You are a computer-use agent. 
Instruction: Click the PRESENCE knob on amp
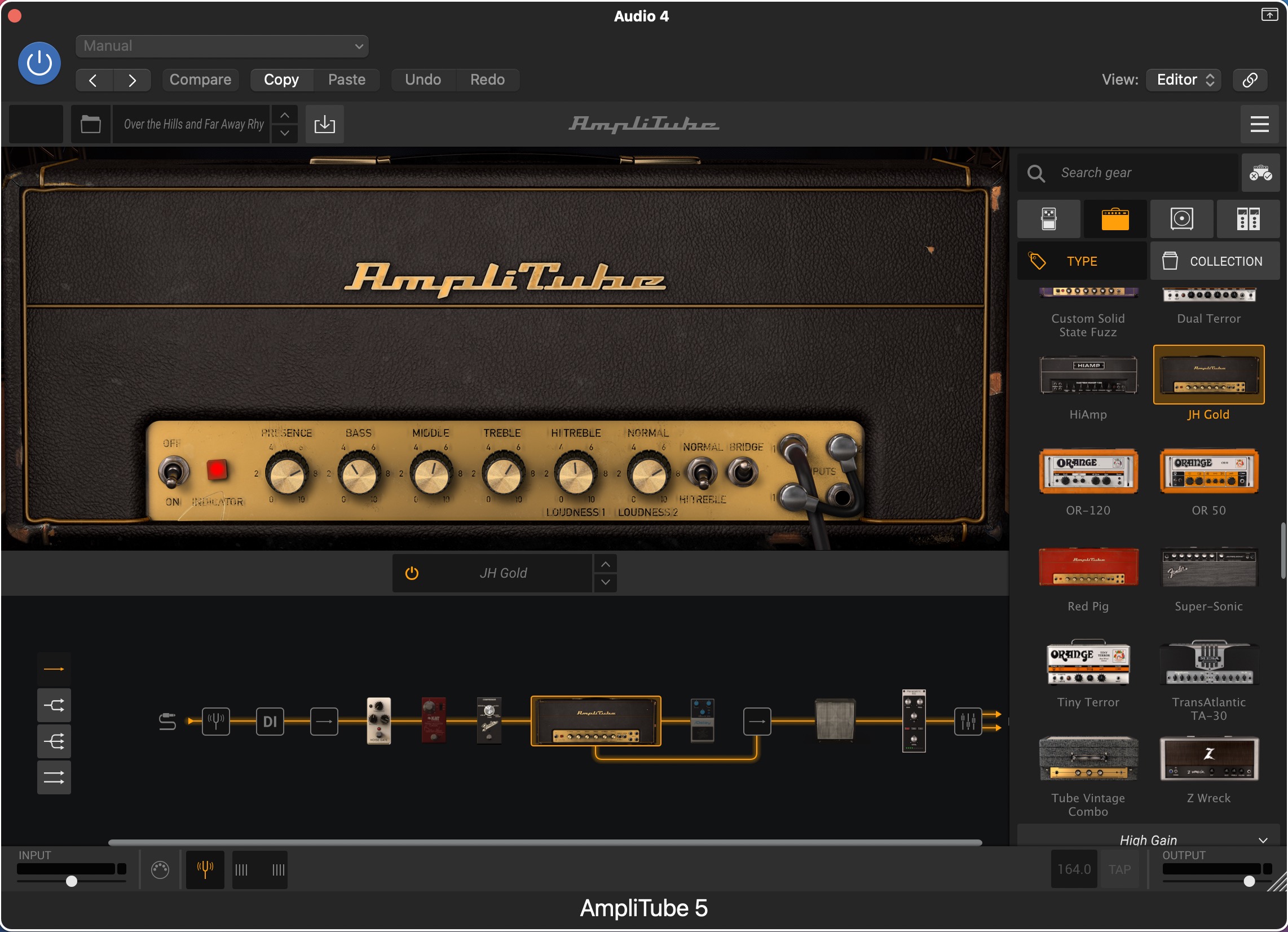pos(286,473)
